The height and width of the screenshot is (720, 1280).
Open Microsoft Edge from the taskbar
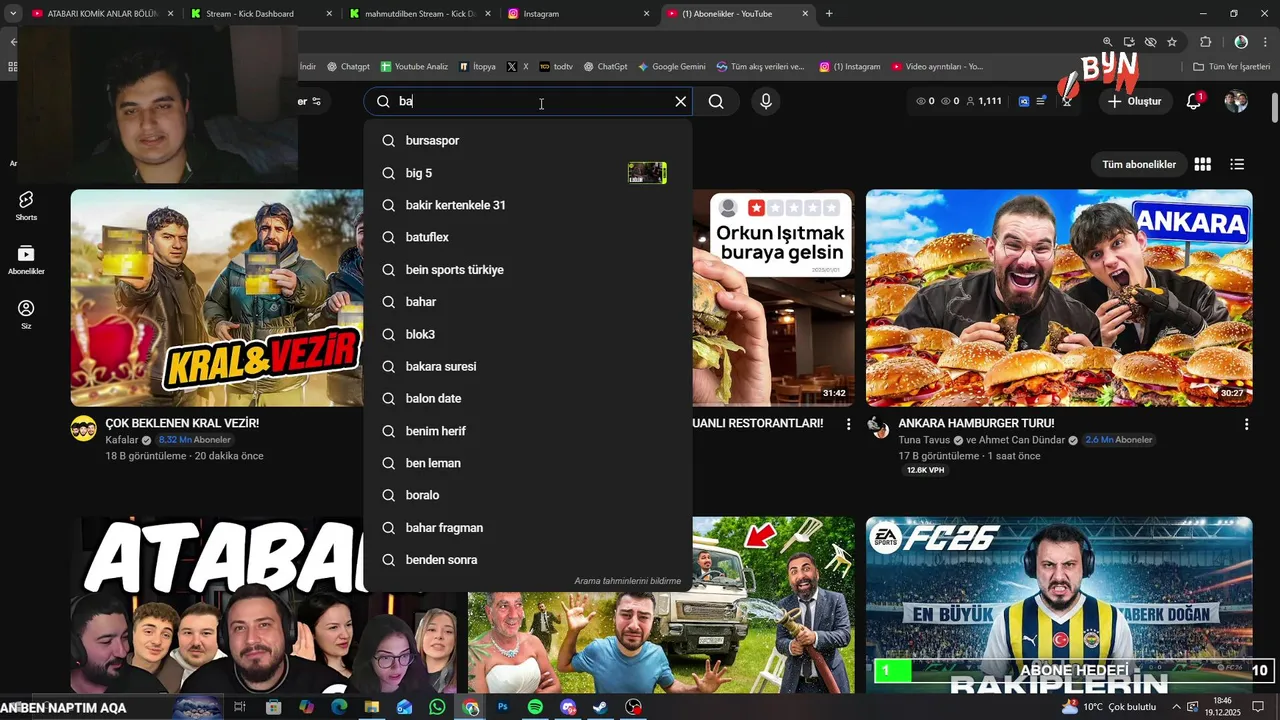pyautogui.click(x=339, y=707)
